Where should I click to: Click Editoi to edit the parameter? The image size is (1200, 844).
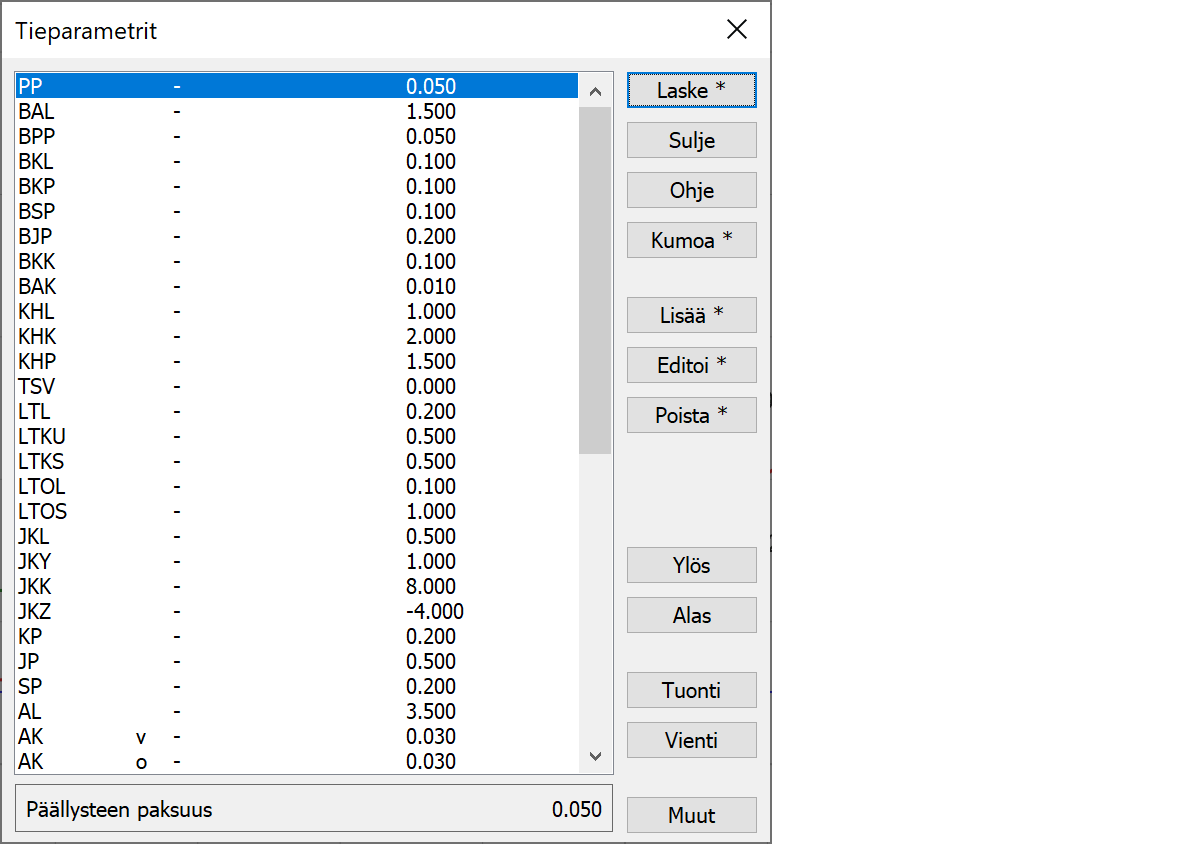(x=691, y=365)
